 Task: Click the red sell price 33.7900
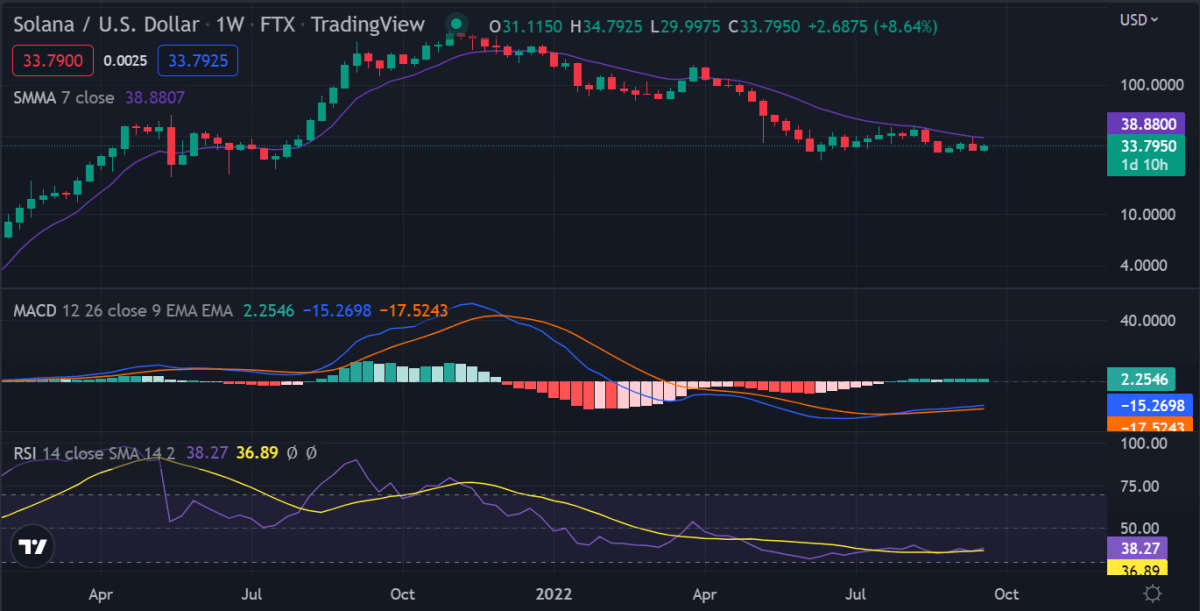point(53,61)
